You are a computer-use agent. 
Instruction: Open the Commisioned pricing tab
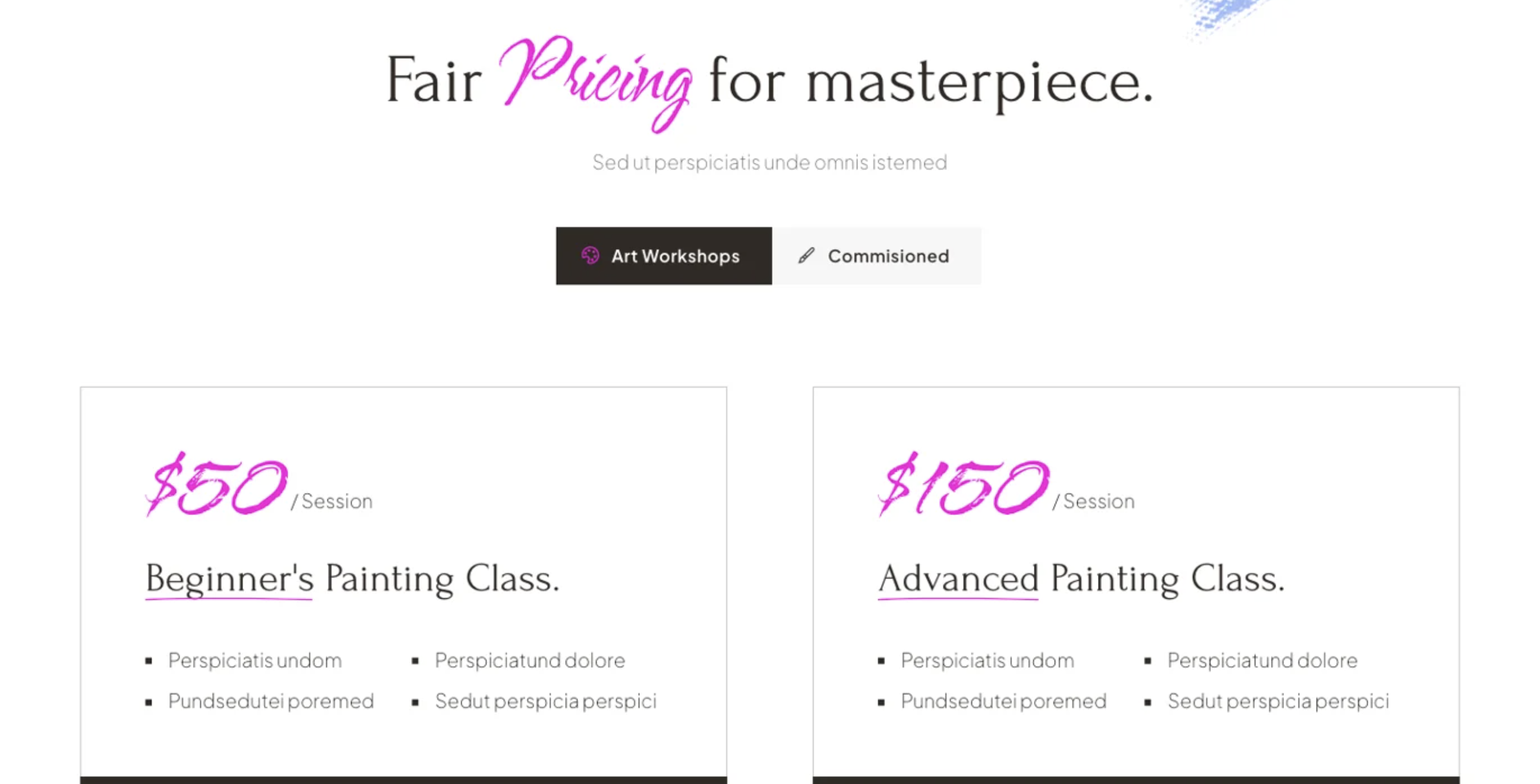coord(876,256)
